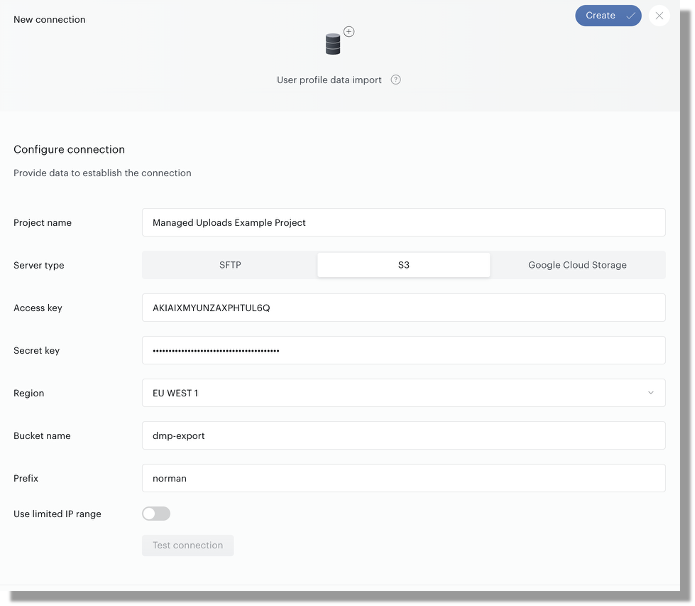This screenshot has height=606, width=695.
Task: Close the New connection dialog
Action: tap(659, 16)
